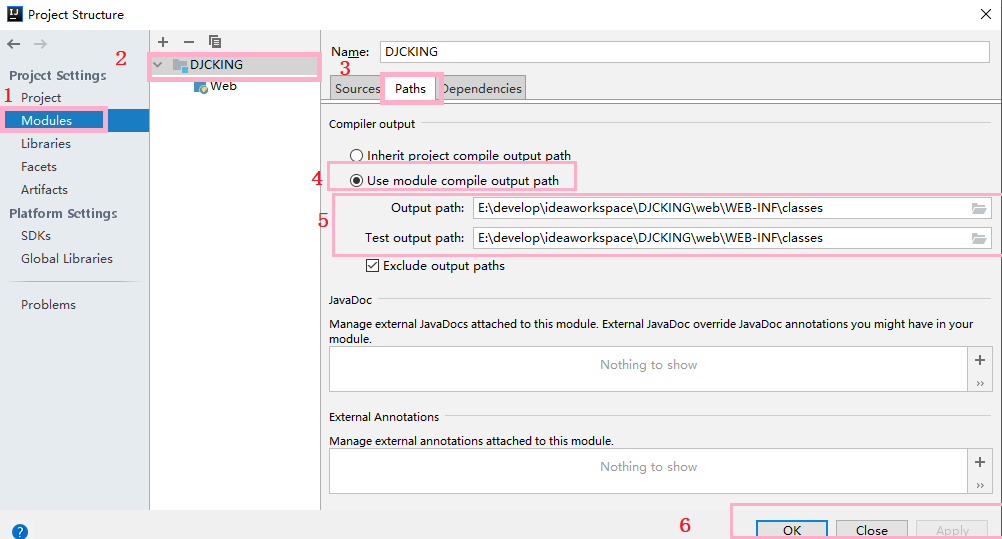The height and width of the screenshot is (539, 1002).
Task: Click the DJCKING module folder icon
Action: pyautogui.click(x=180, y=65)
